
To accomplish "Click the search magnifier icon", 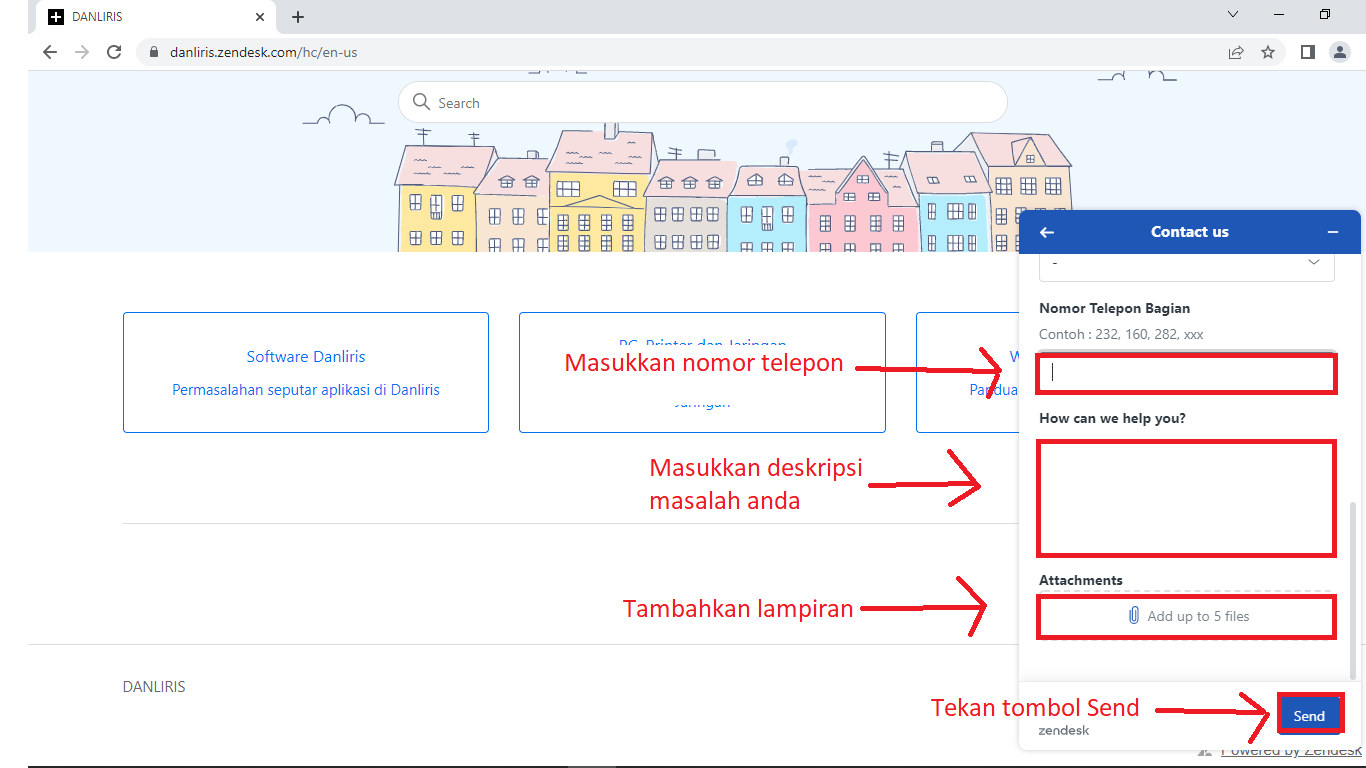I will click(x=423, y=102).
